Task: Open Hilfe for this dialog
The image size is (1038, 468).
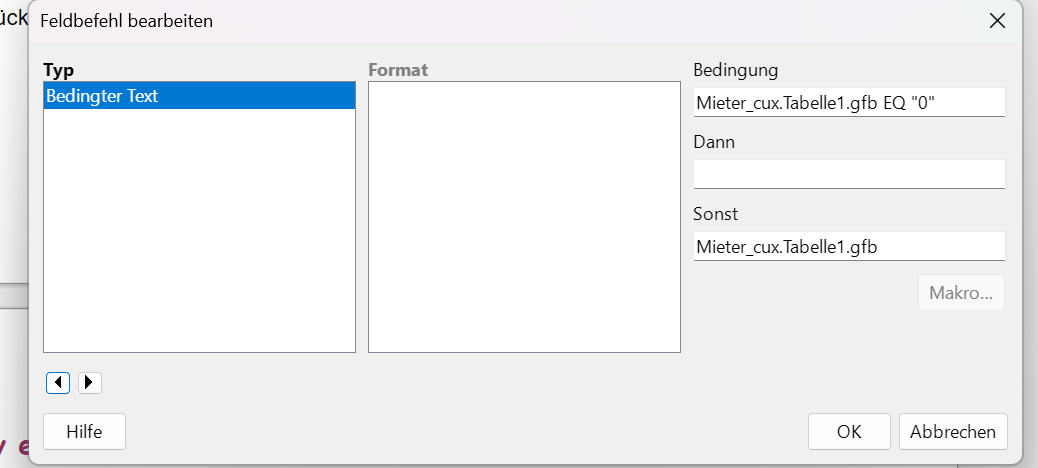Action: click(x=85, y=432)
